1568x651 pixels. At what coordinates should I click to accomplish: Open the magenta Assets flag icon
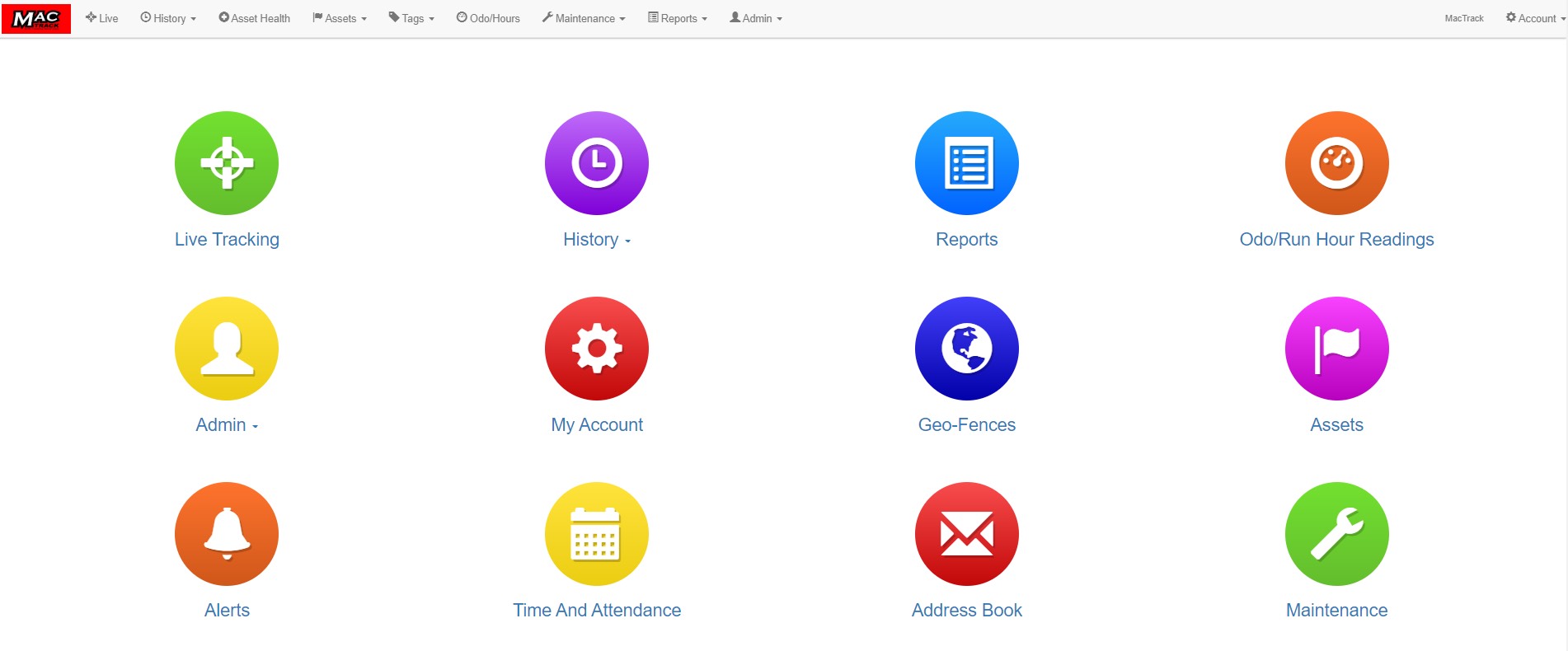coord(1337,349)
